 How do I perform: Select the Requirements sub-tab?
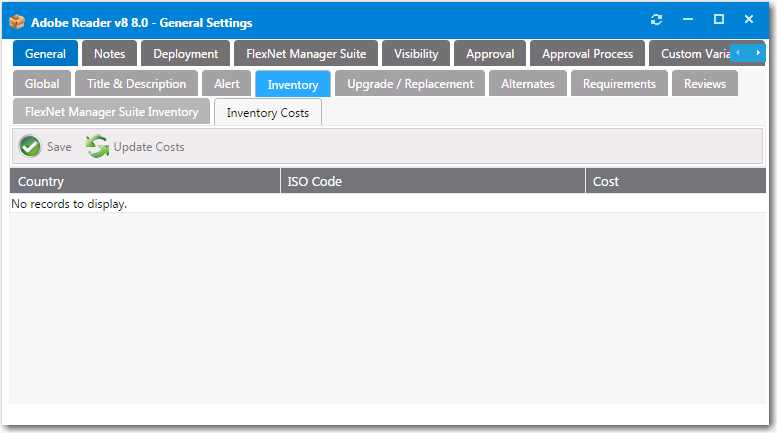point(619,84)
